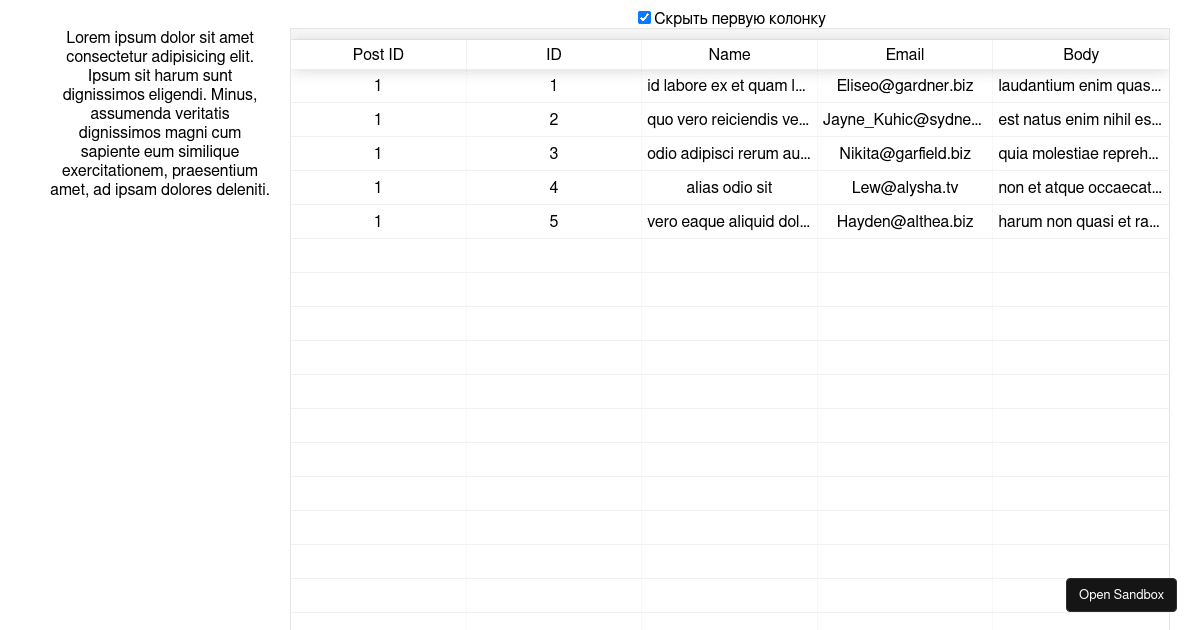Click the Lorem ipsum paragraph text

[160, 113]
